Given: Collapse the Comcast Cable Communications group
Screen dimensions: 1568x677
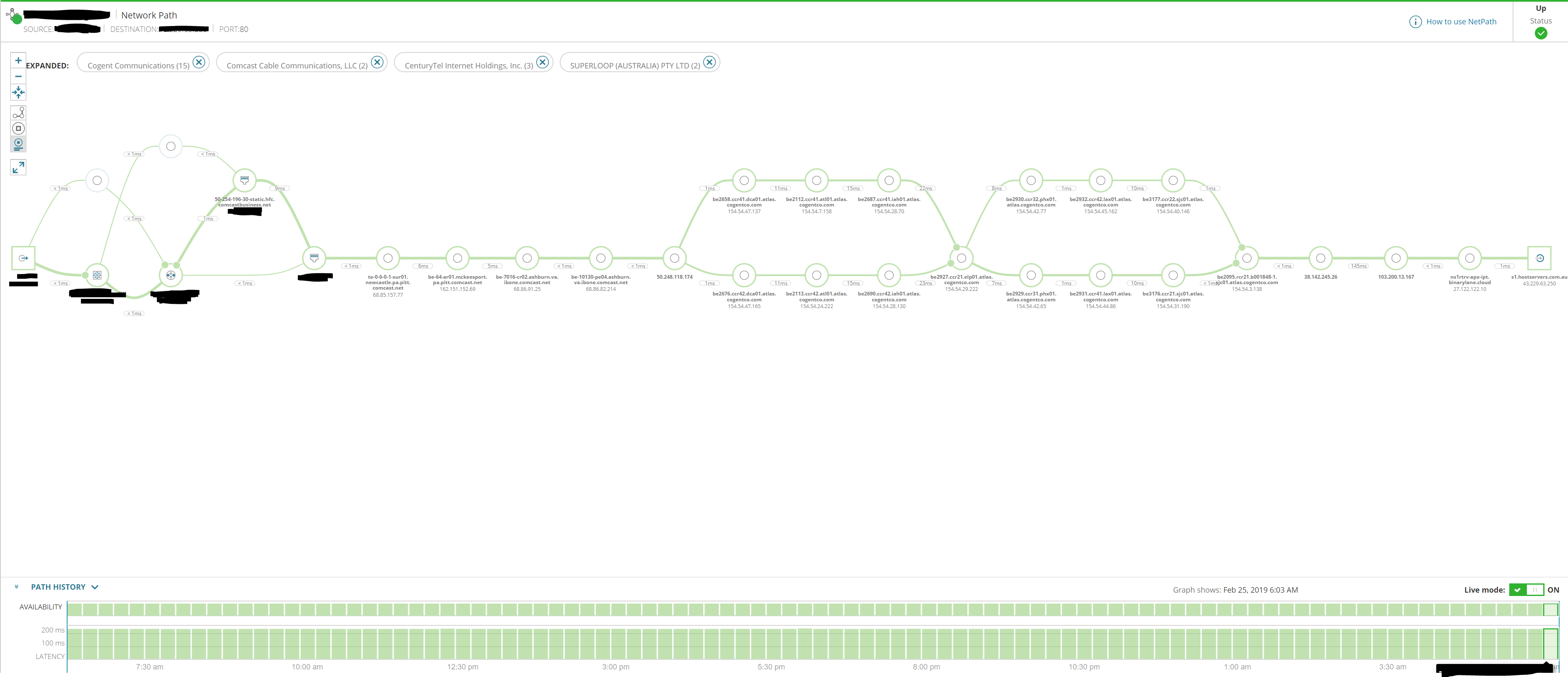Looking at the screenshot, I should (x=377, y=62).
